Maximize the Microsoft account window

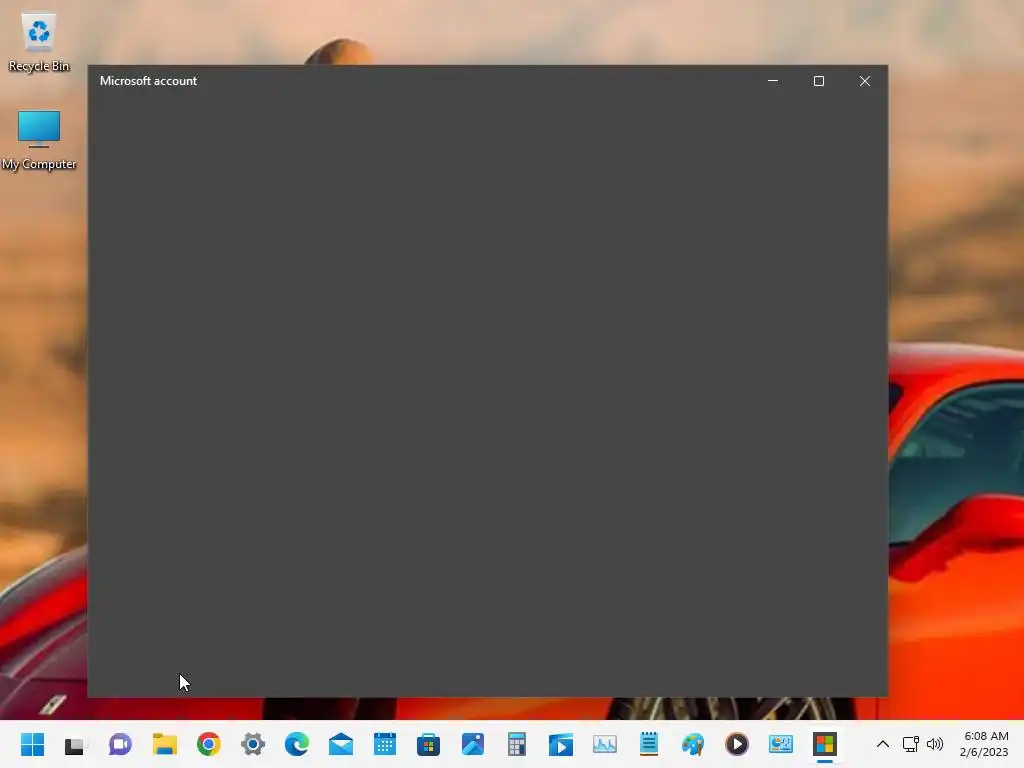pos(819,81)
